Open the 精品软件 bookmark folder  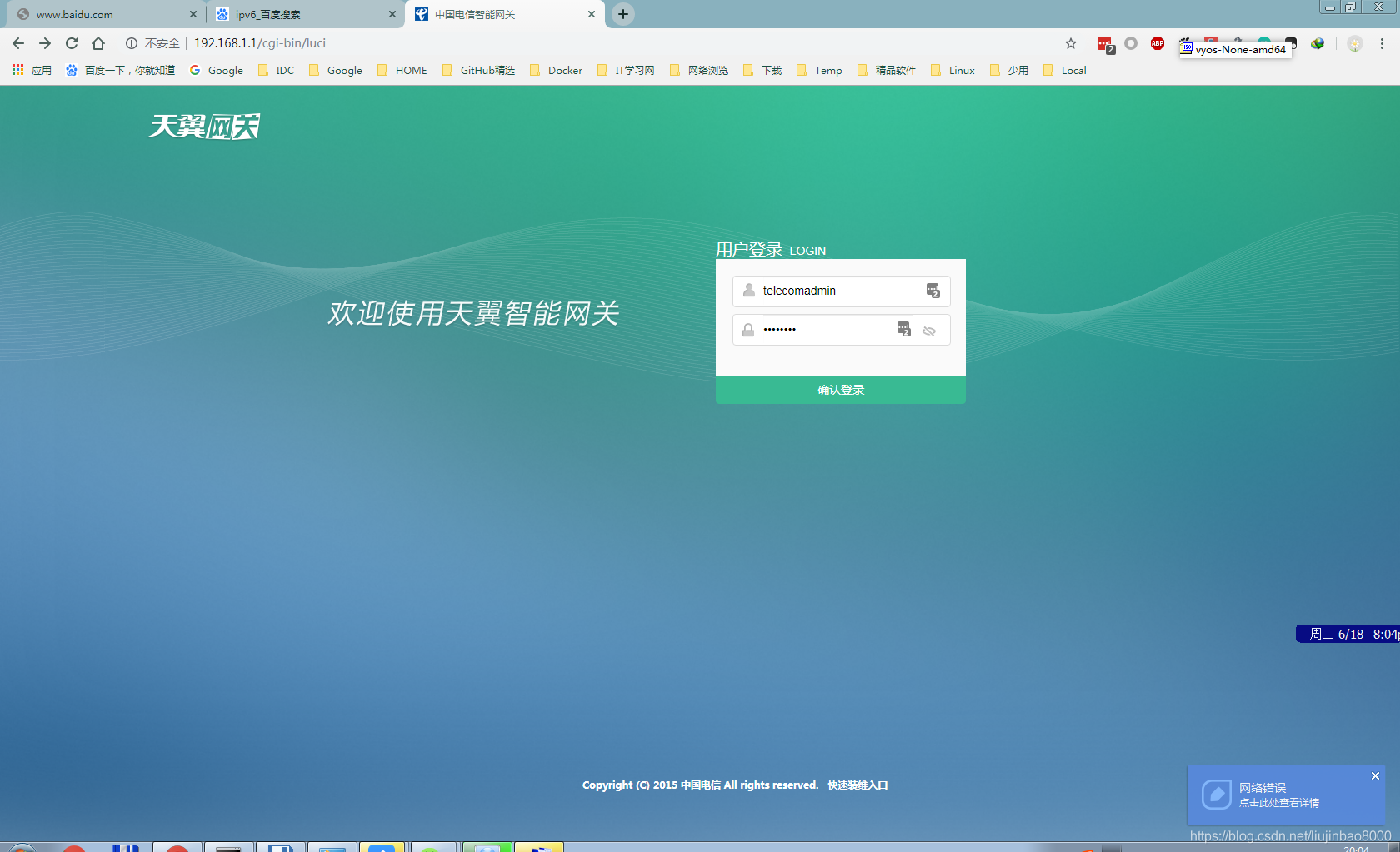[887, 70]
